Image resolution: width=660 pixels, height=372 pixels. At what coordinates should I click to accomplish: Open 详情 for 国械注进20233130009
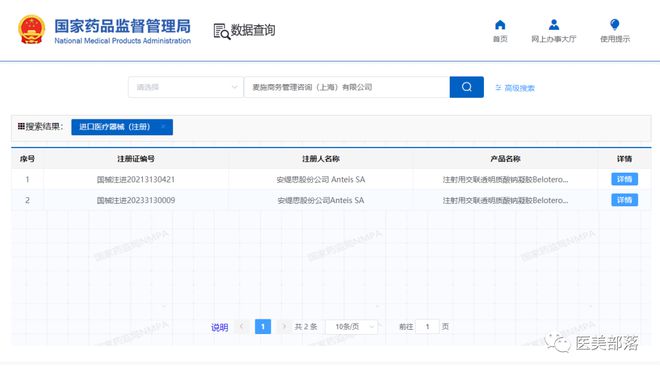tap(624, 200)
